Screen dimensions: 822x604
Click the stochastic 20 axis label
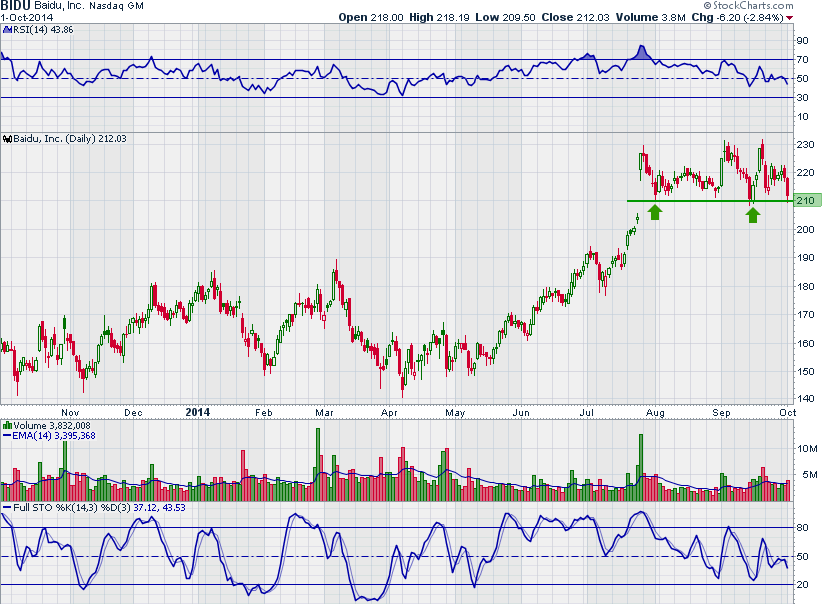803,585
